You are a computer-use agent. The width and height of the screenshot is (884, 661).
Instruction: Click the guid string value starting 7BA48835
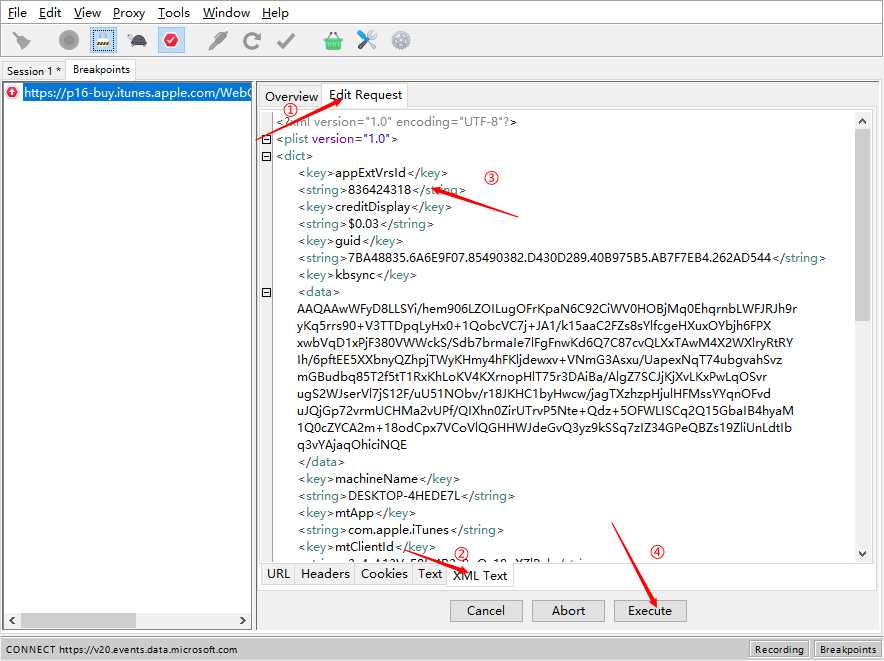click(x=559, y=258)
